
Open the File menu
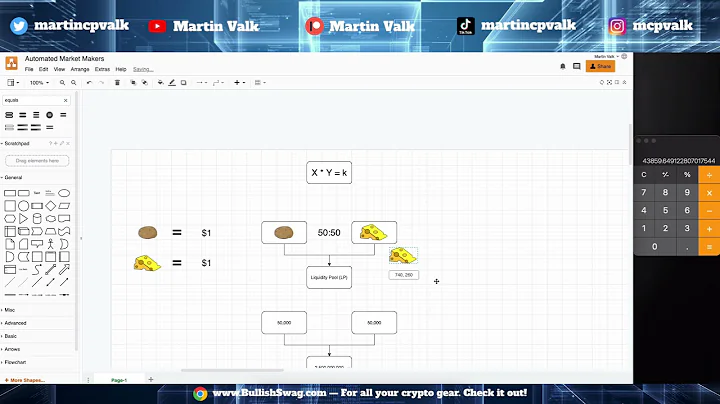29,69
